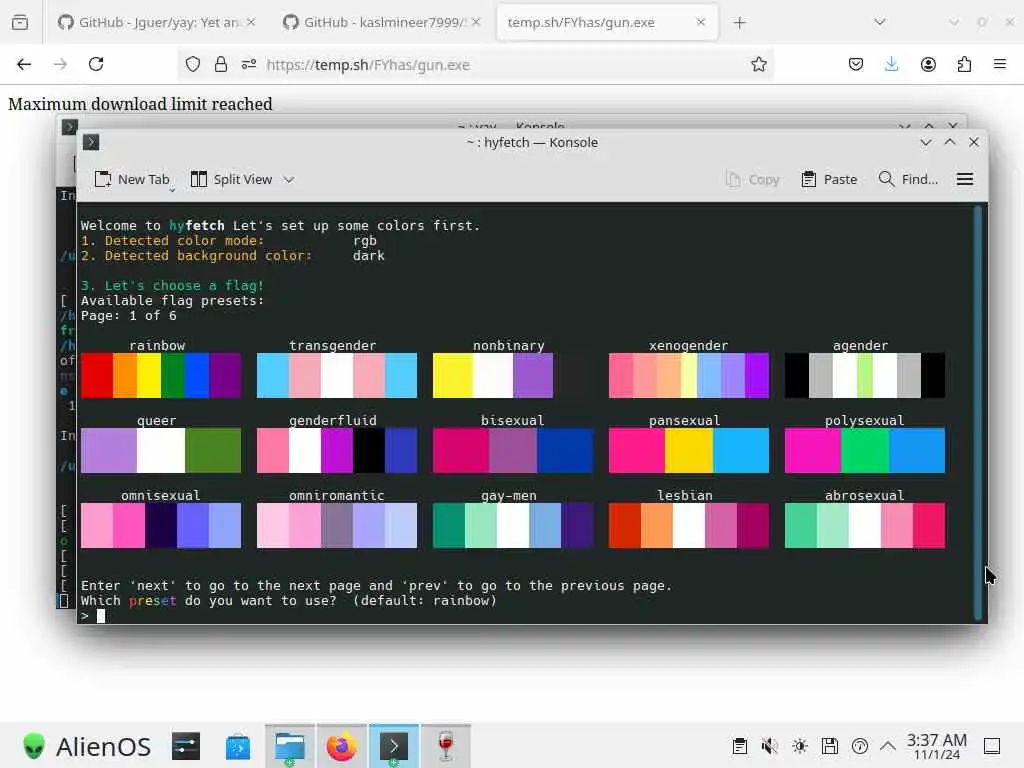The image size is (1024, 768).
Task: Bookmark this page with the star icon
Action: pyautogui.click(x=758, y=64)
